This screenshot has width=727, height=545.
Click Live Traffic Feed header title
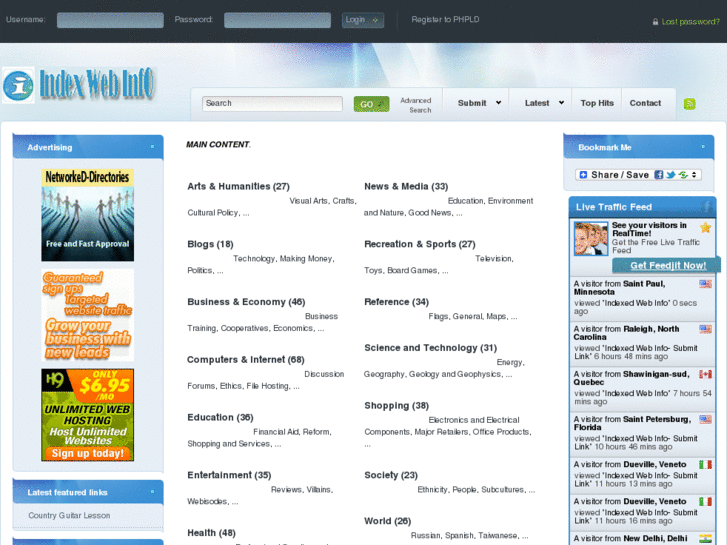pos(613,207)
